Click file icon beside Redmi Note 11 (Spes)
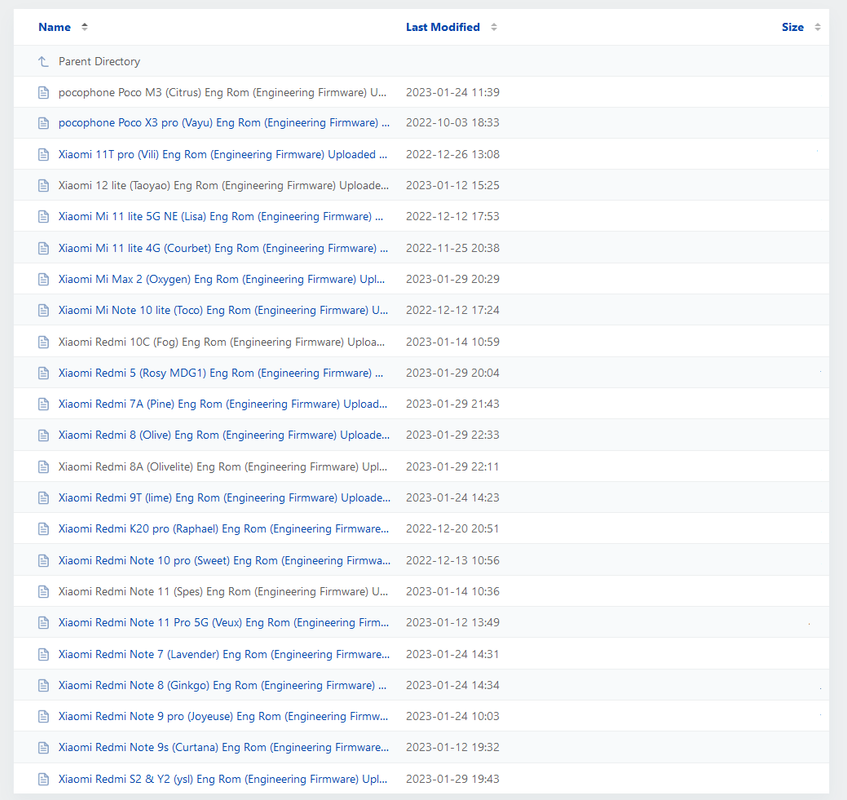The image size is (847, 800). click(44, 592)
